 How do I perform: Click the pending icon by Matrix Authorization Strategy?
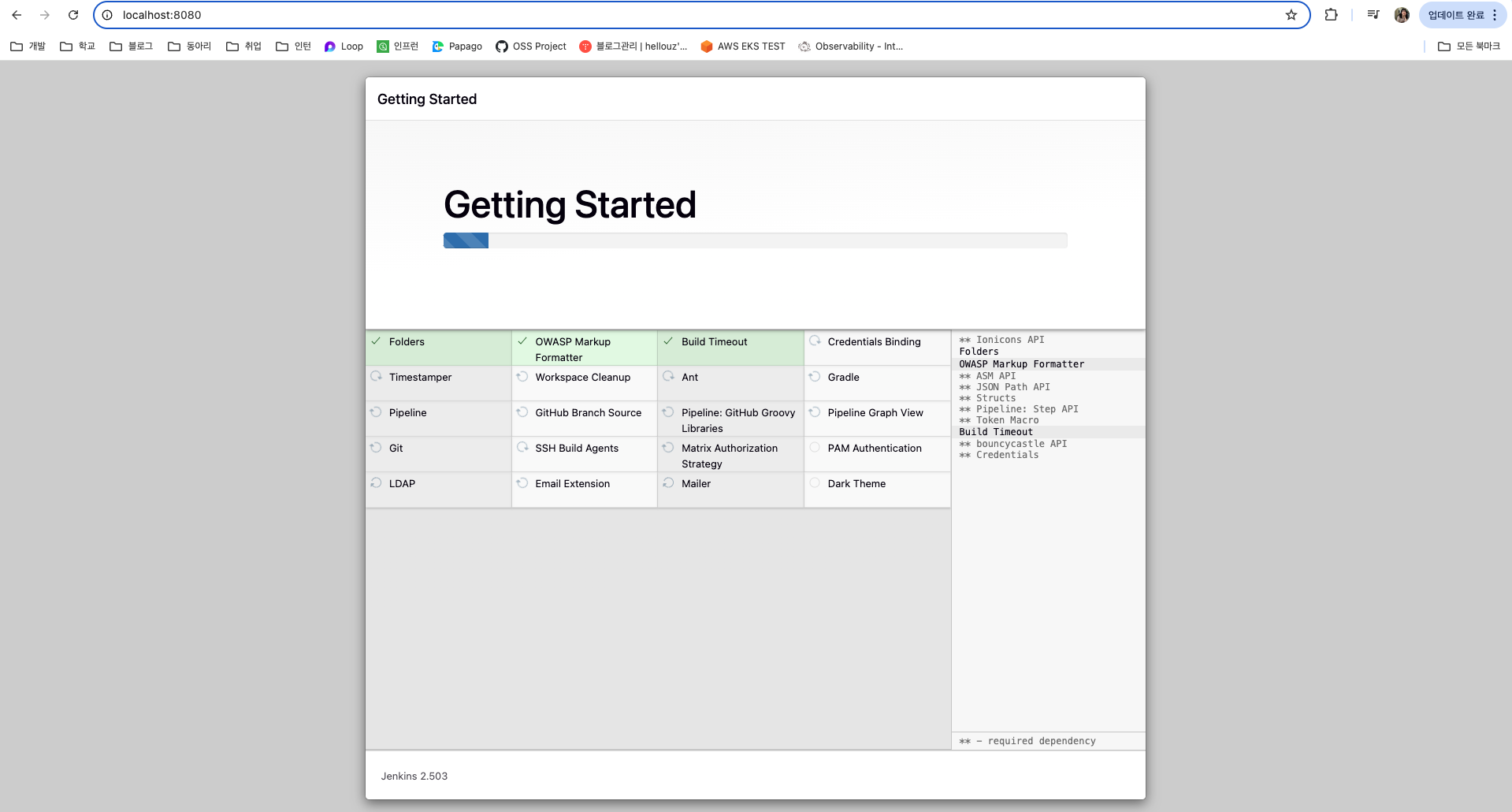click(x=668, y=447)
